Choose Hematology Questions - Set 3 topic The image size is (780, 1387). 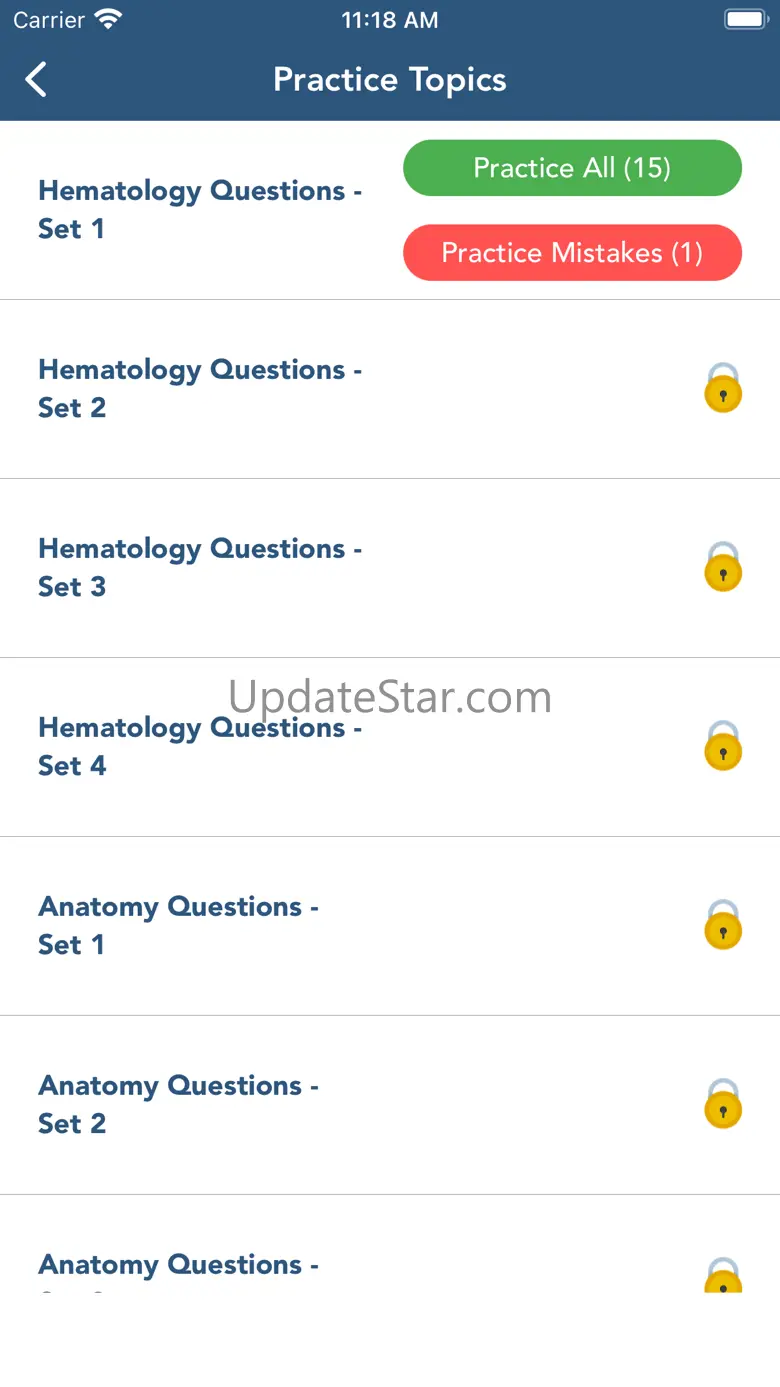[x=200, y=567]
